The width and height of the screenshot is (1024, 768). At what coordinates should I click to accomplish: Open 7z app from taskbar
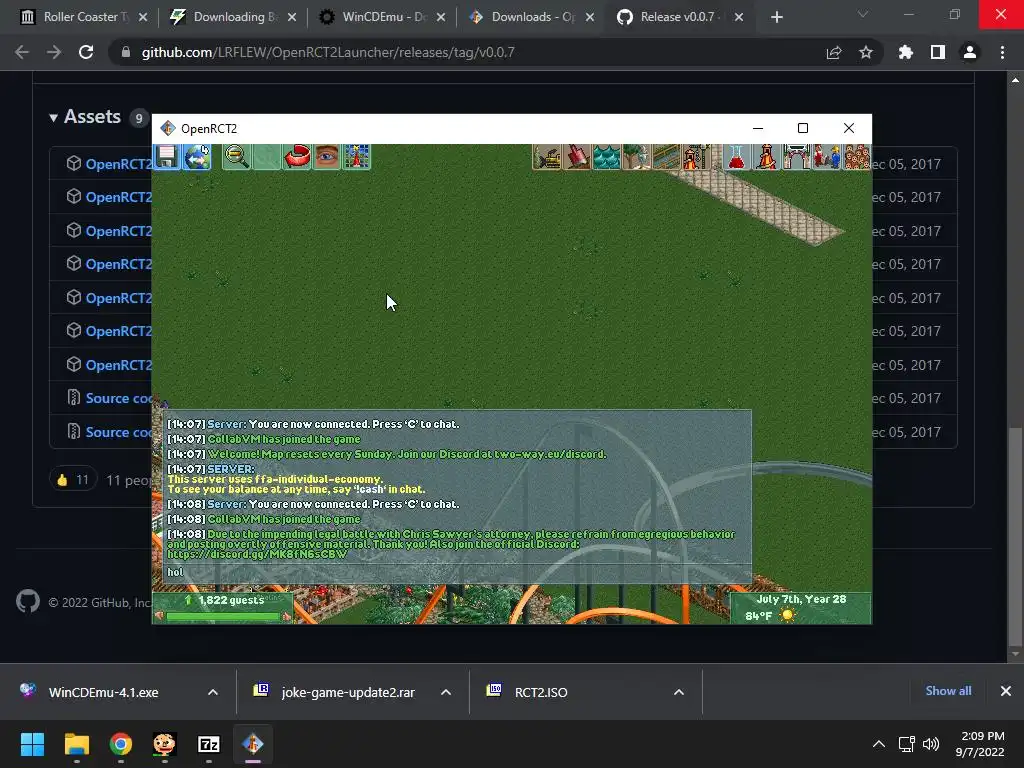pos(209,744)
